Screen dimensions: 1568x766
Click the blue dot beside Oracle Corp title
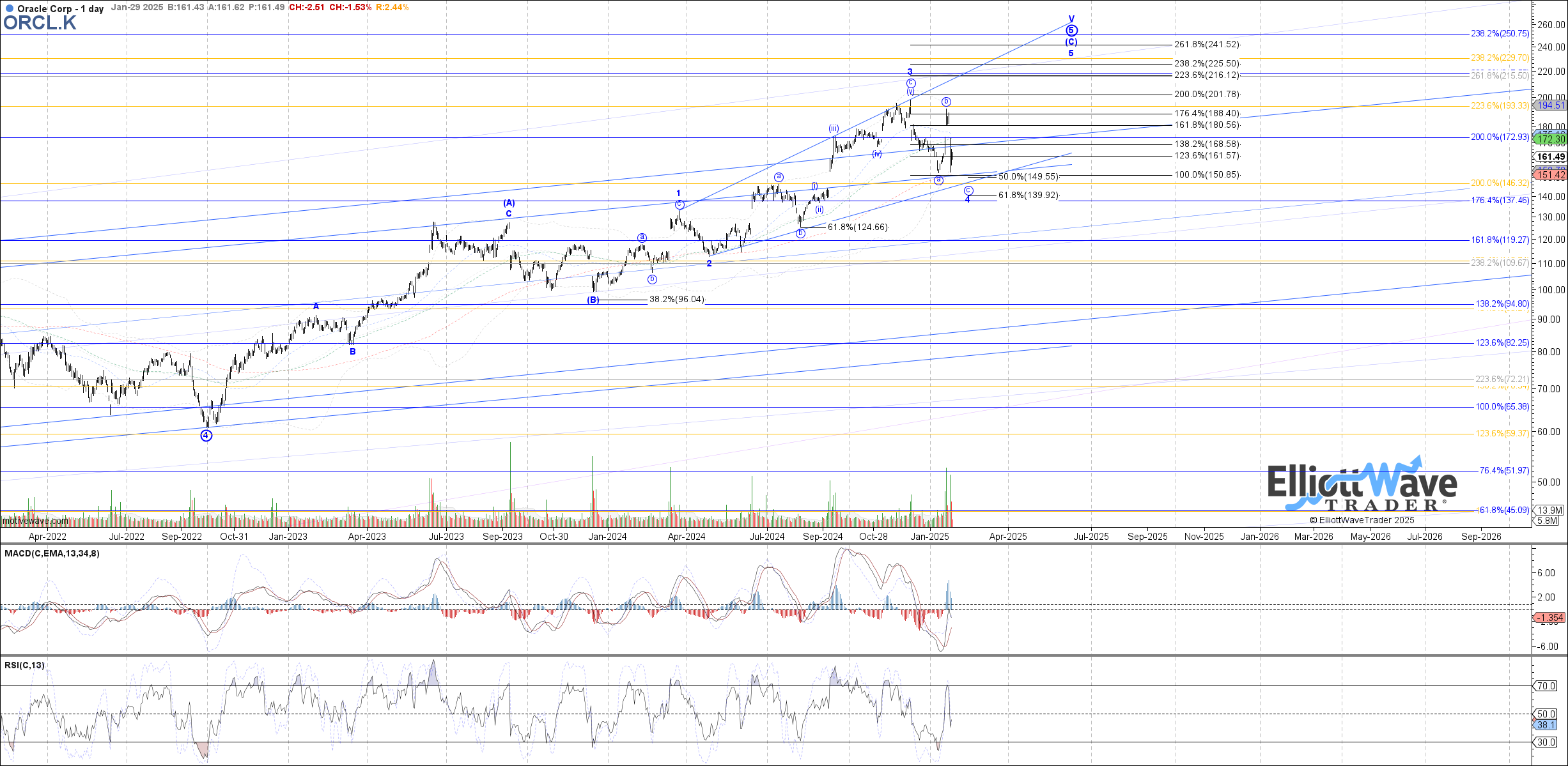[8, 8]
